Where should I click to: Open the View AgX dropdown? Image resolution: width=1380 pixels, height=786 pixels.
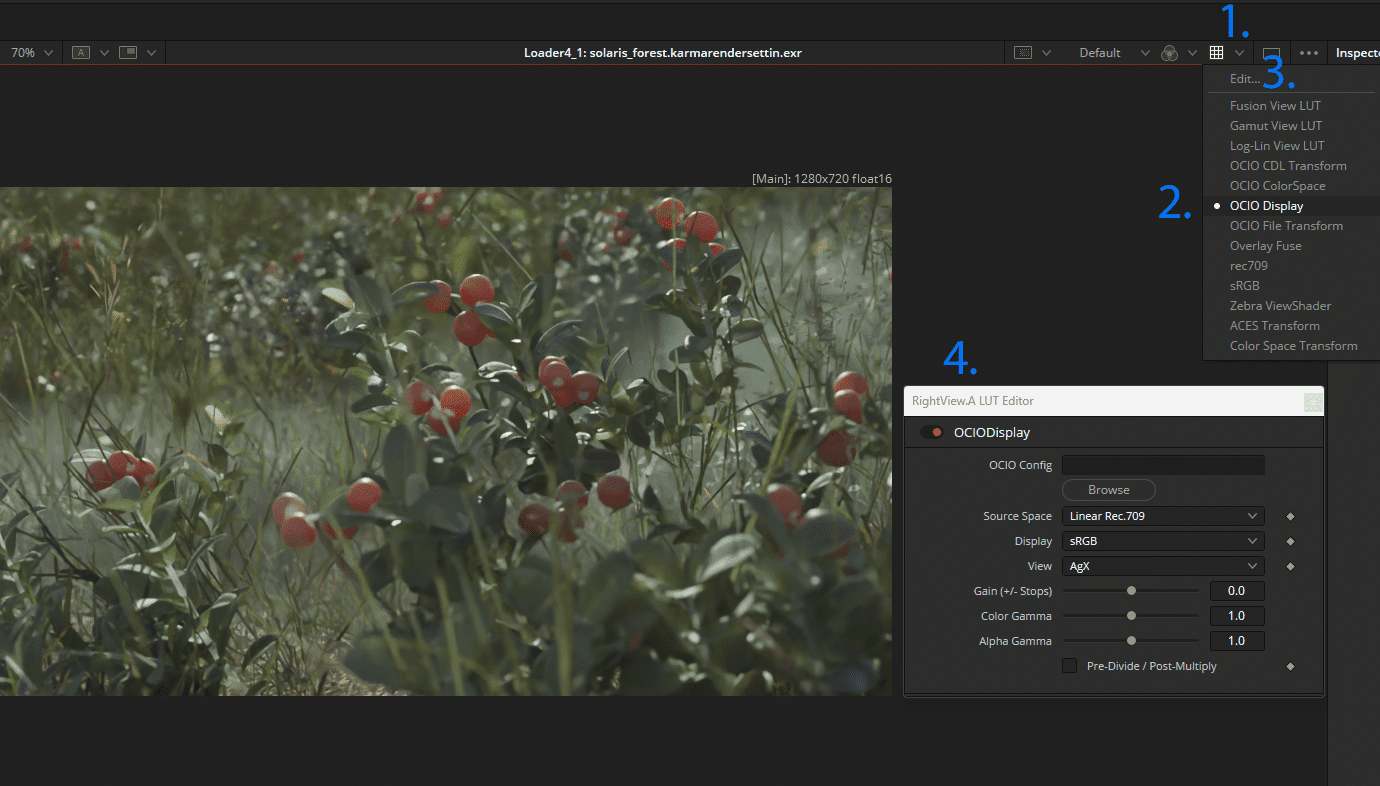click(1162, 566)
